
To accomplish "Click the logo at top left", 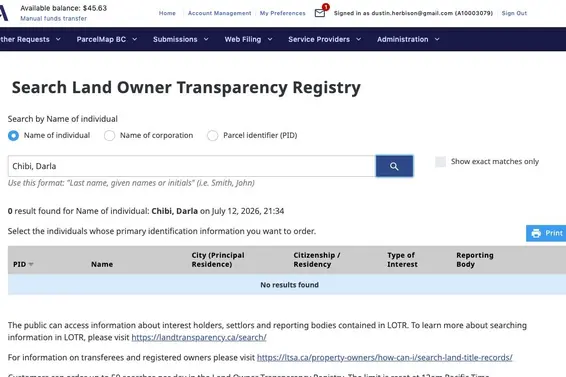I will pyautogui.click(x=4, y=13).
